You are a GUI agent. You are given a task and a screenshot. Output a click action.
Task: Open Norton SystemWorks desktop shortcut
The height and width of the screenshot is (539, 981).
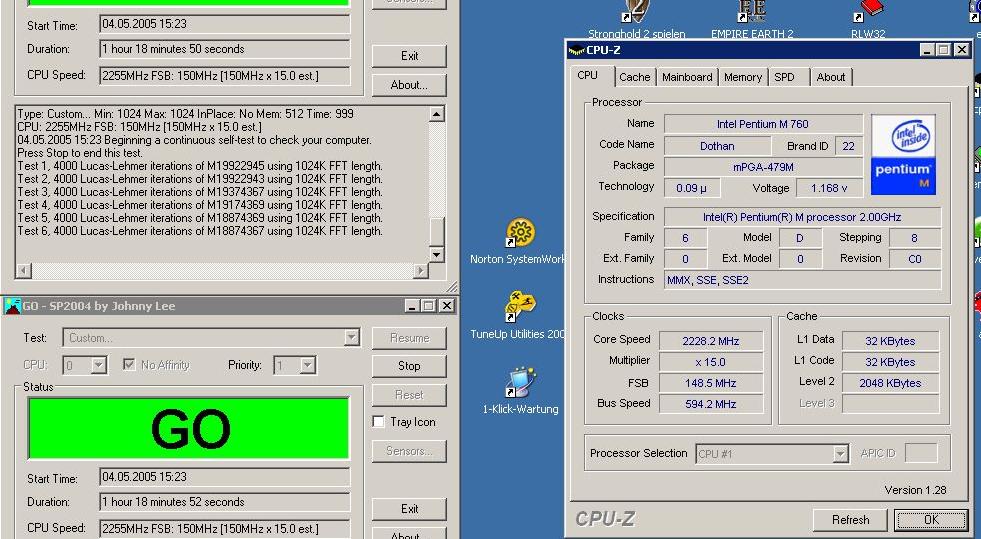point(521,233)
